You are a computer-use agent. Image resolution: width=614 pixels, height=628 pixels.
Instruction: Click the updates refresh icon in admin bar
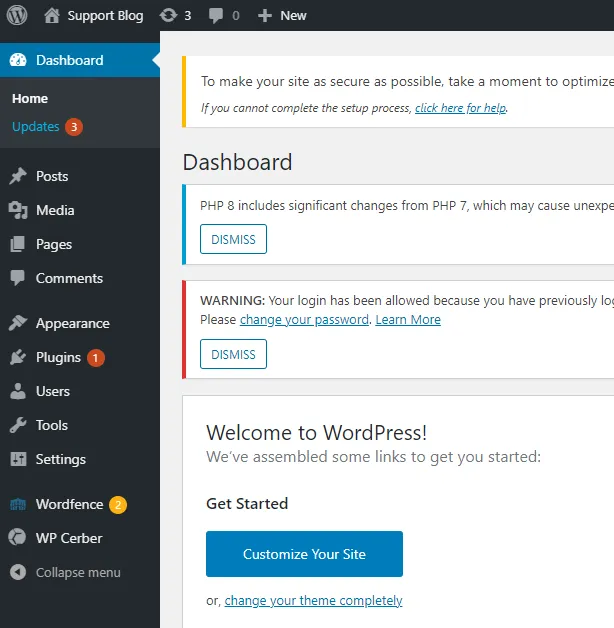[x=168, y=16]
